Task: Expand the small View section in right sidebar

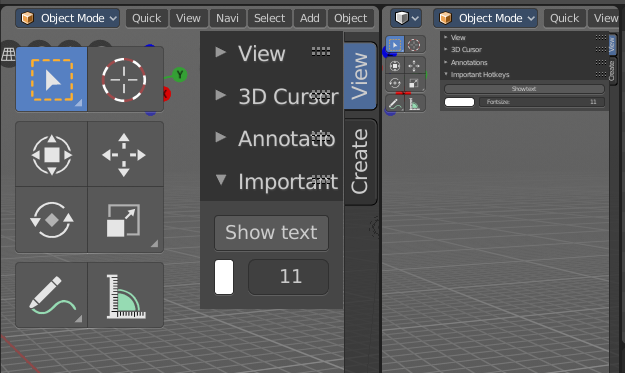Action: point(446,37)
